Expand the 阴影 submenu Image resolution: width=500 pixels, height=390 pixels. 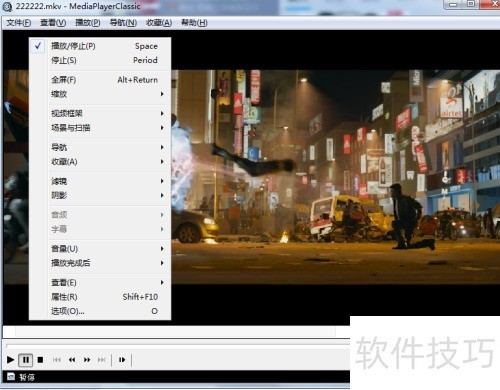[x=100, y=195]
